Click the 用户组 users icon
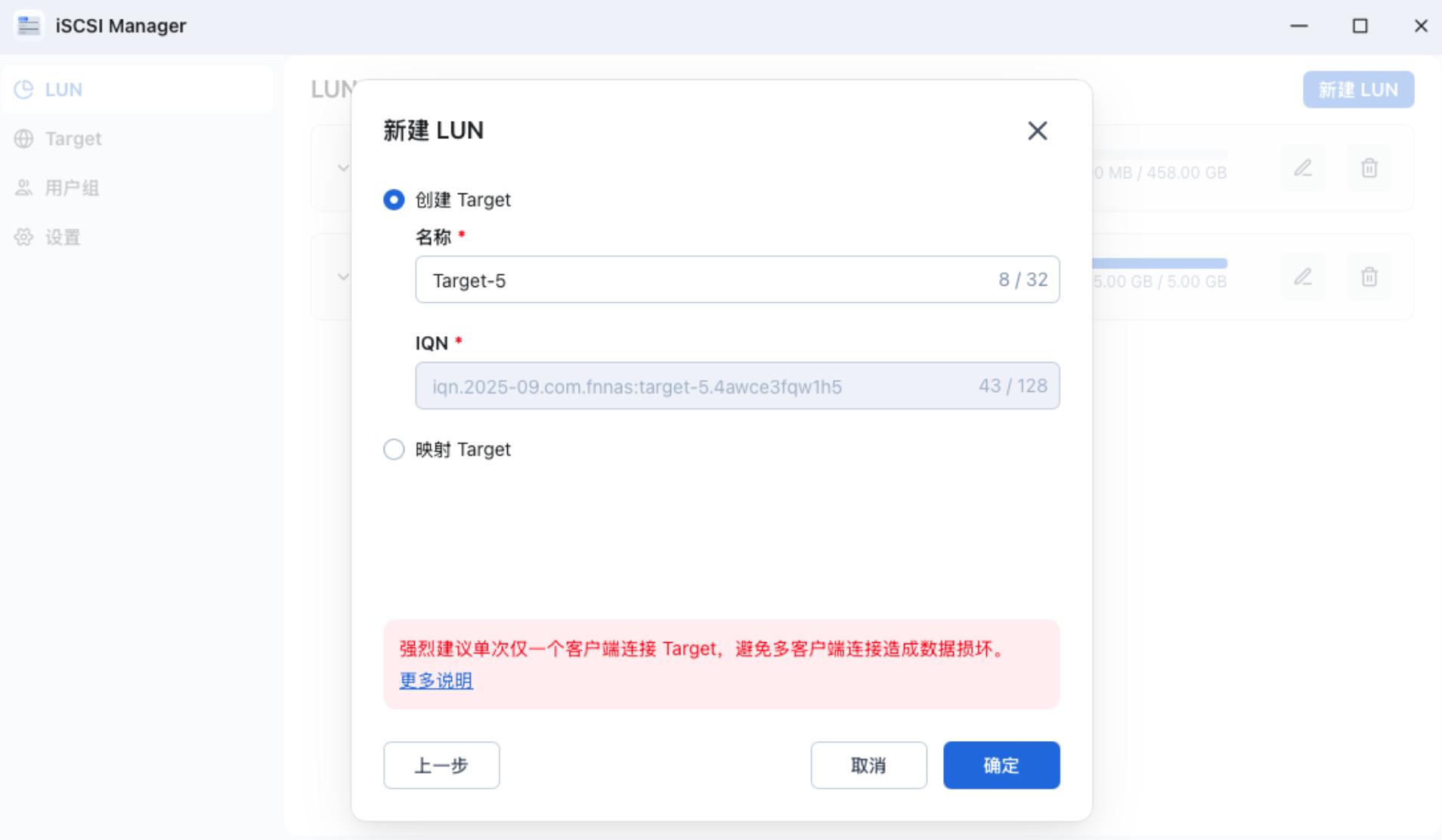The height and width of the screenshot is (840, 1442). point(24,187)
